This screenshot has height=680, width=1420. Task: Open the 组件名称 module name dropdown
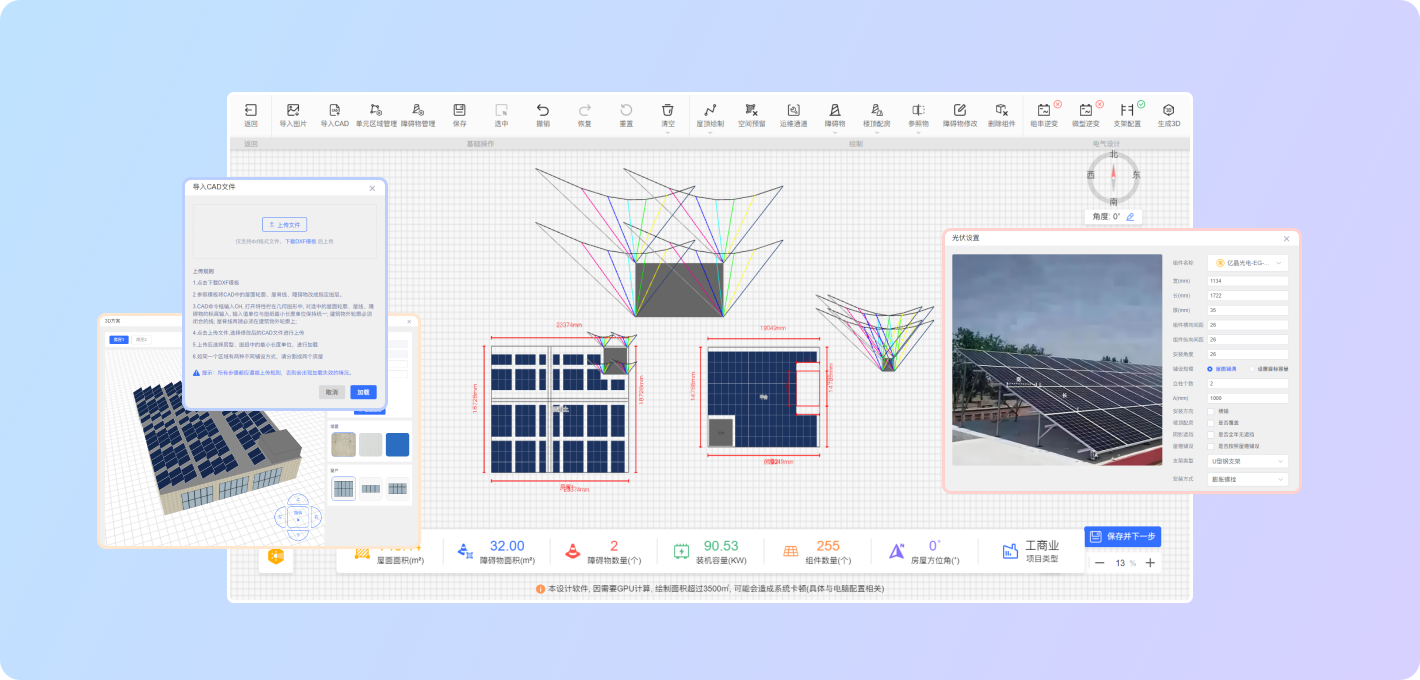pos(1248,263)
